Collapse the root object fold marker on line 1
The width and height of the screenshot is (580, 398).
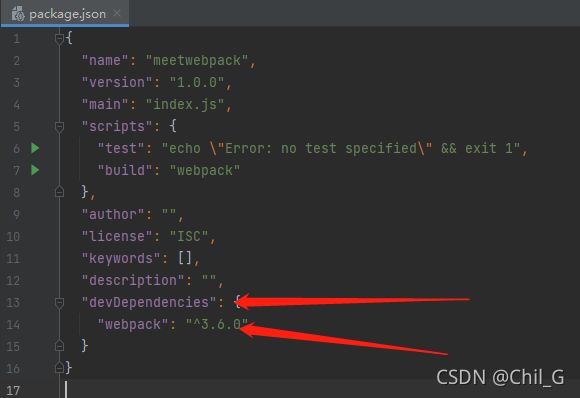tap(59, 38)
